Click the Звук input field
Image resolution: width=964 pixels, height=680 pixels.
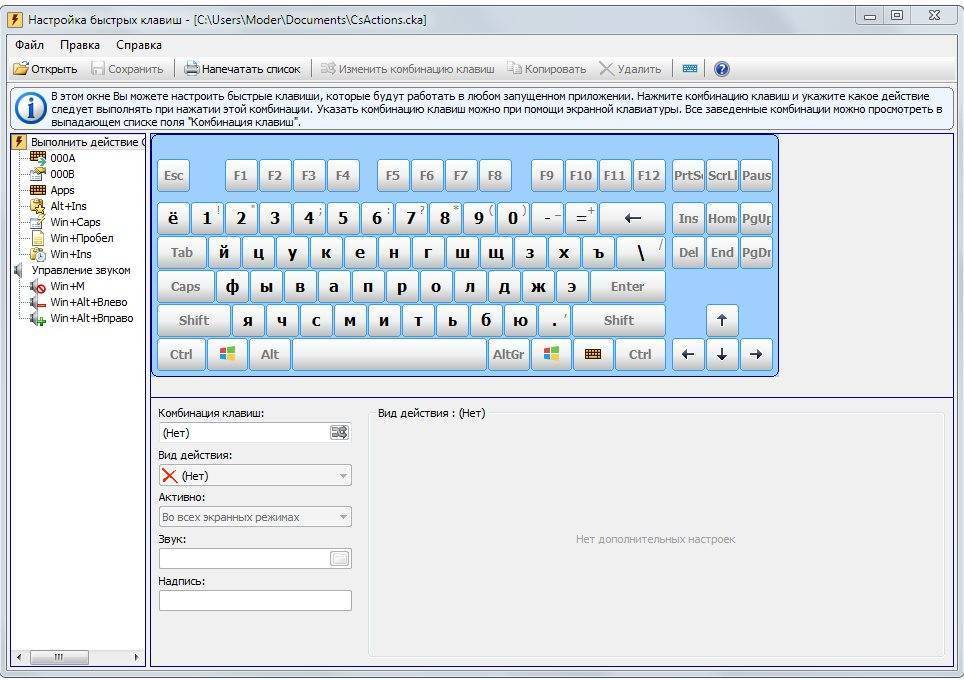pyautogui.click(x=255, y=559)
